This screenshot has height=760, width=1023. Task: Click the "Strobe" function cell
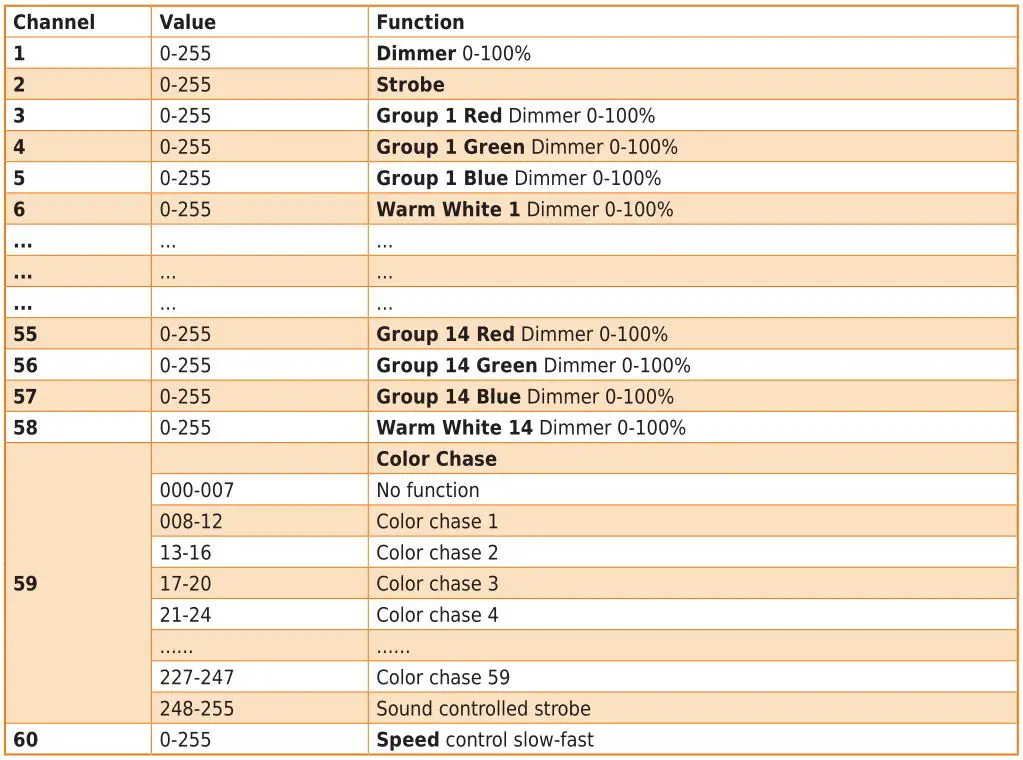click(x=410, y=84)
